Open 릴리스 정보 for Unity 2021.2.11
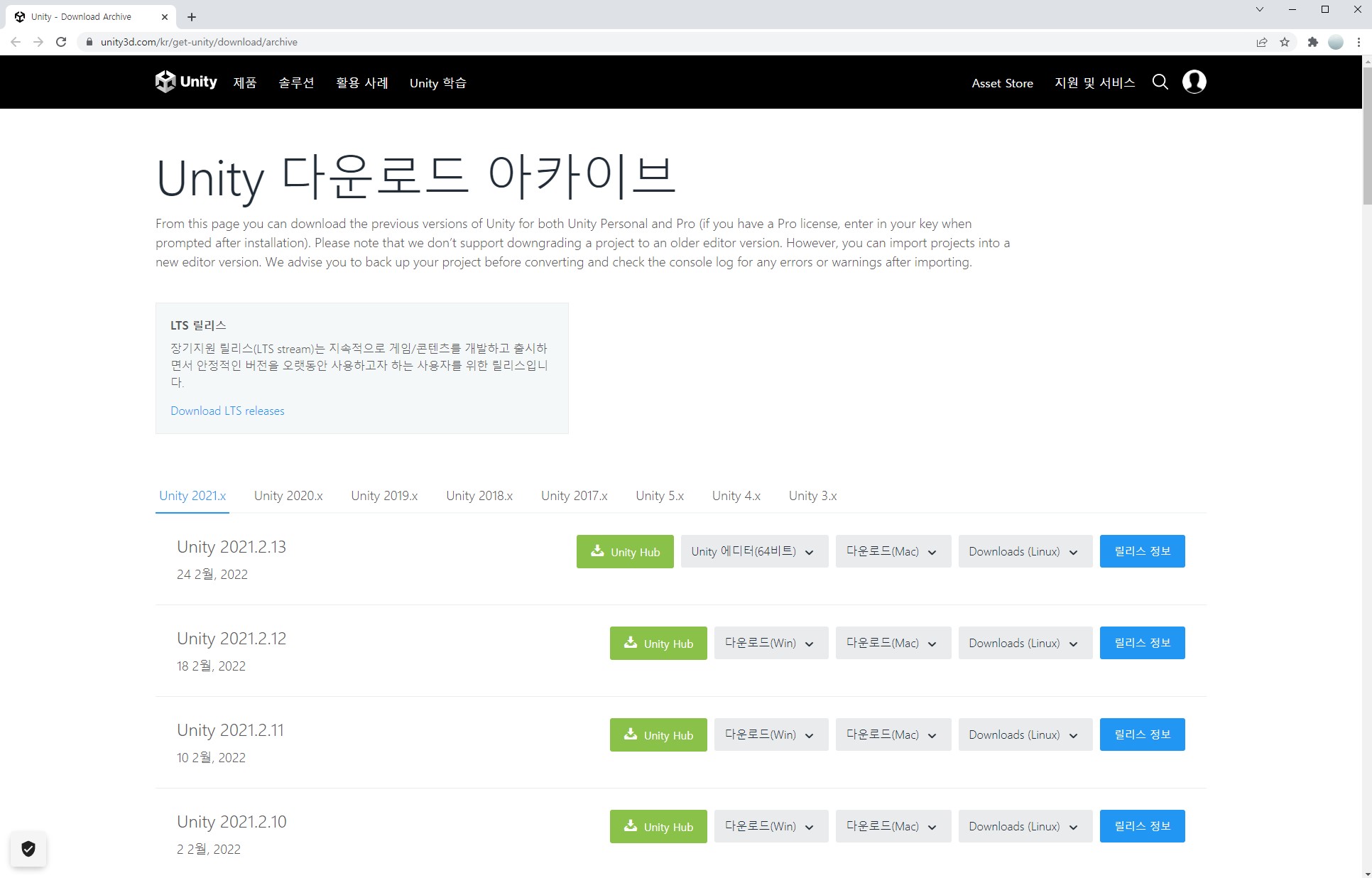 pos(1142,735)
